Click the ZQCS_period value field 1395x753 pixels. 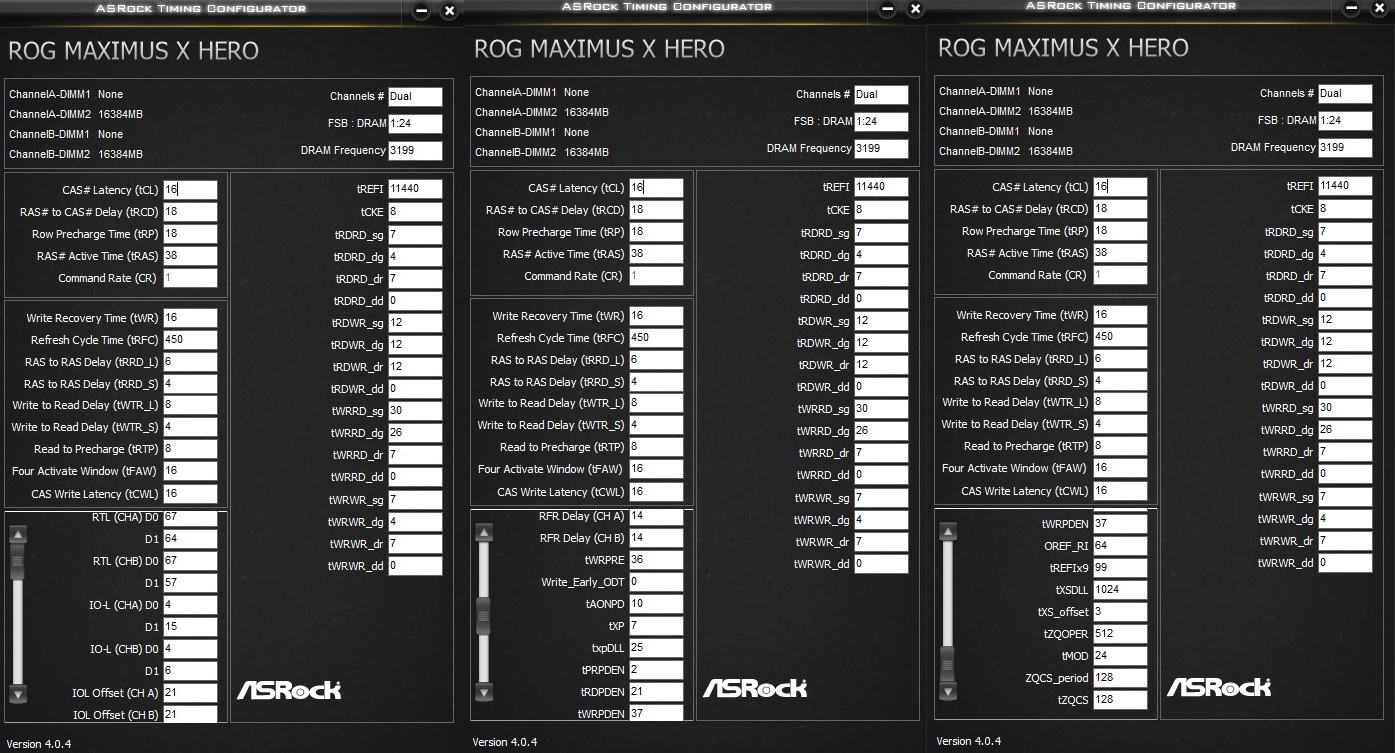pos(1120,678)
